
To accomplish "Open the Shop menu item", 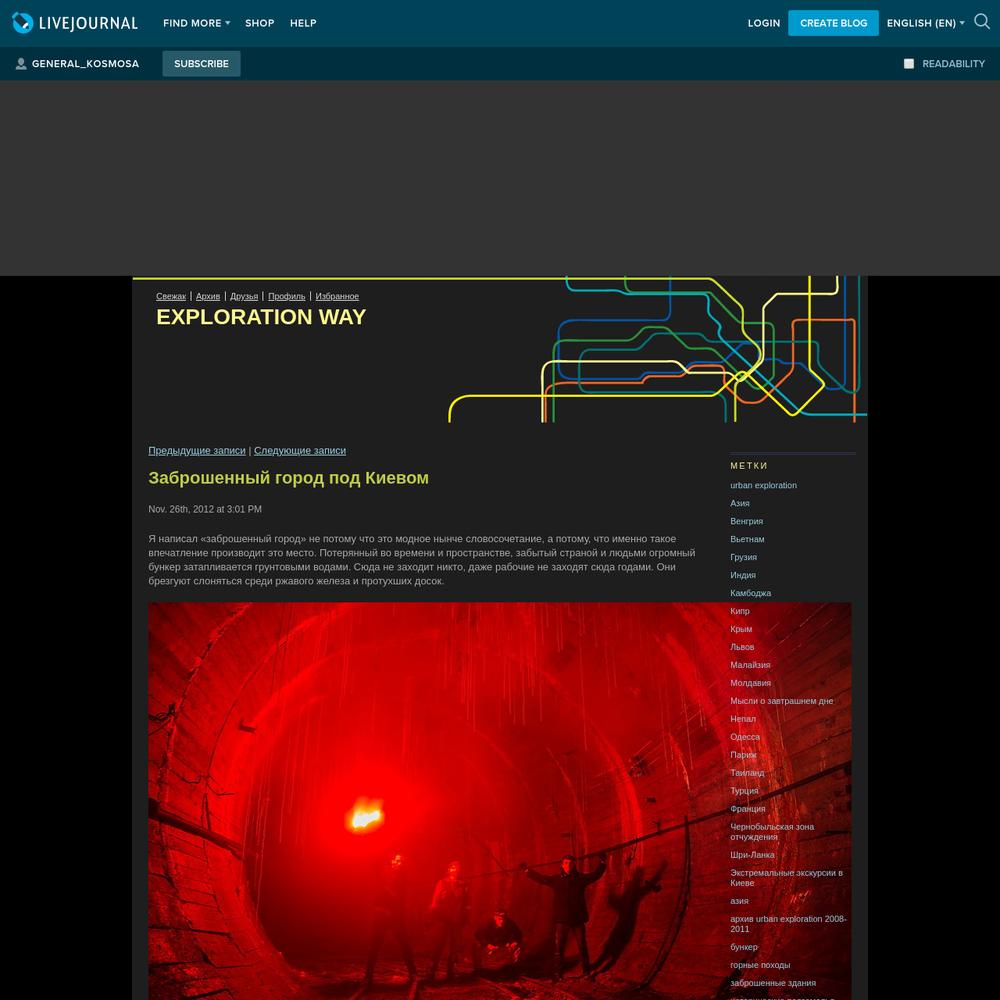I will [x=260, y=23].
